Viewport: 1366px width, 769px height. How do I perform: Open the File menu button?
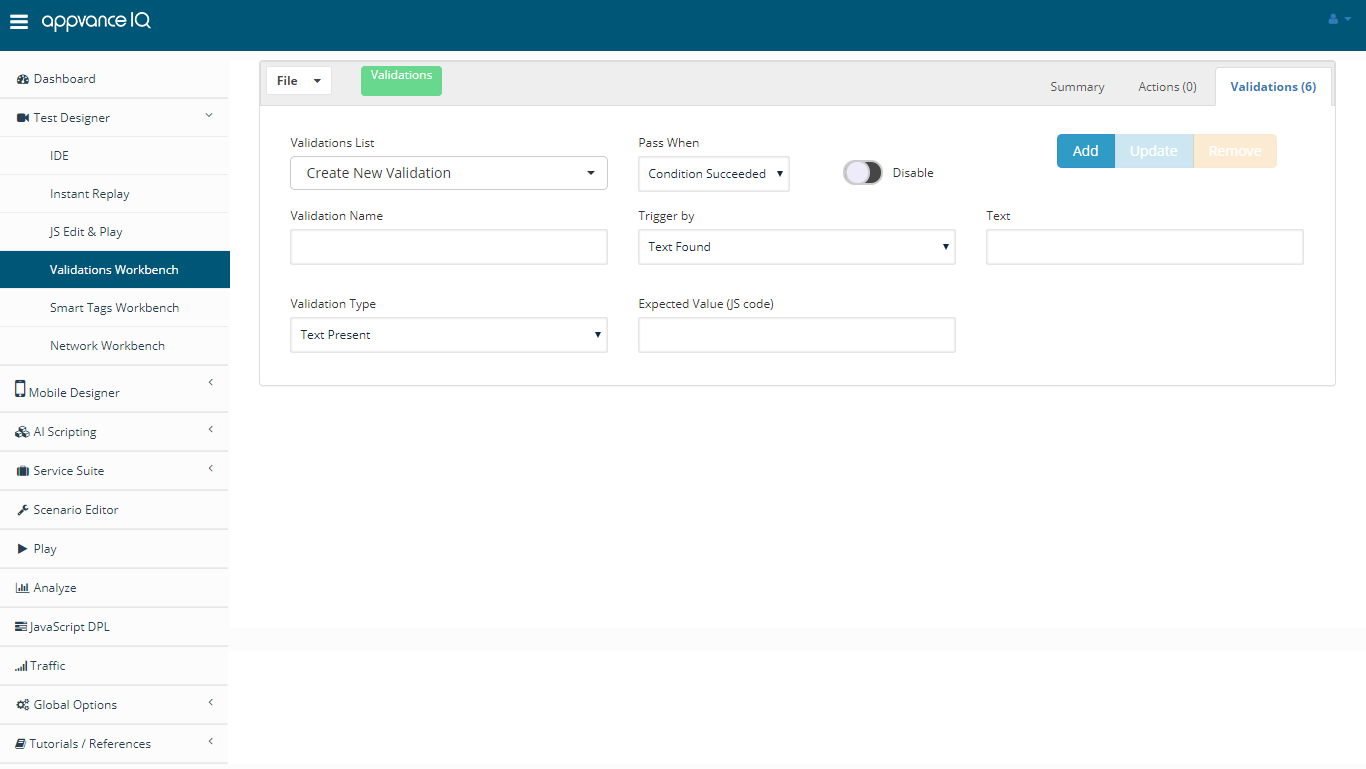[x=299, y=81]
